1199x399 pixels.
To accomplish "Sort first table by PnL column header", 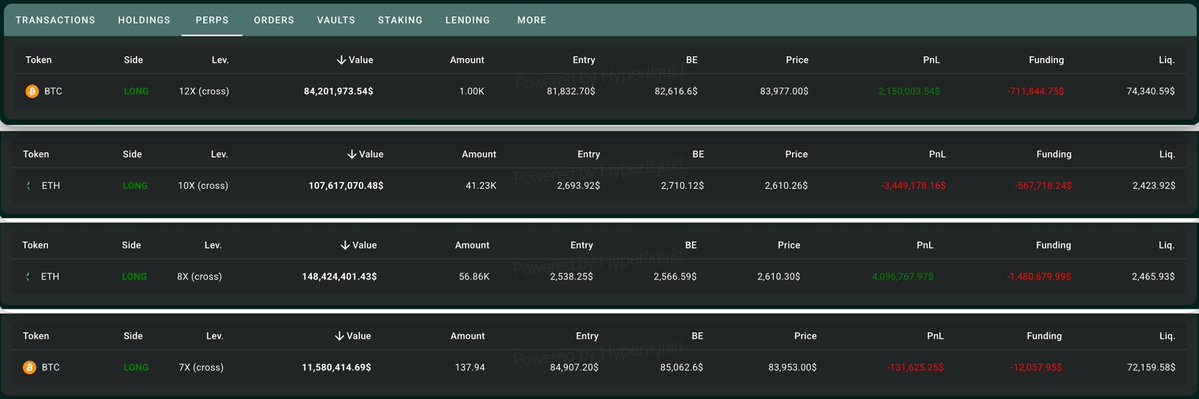I will (x=931, y=60).
